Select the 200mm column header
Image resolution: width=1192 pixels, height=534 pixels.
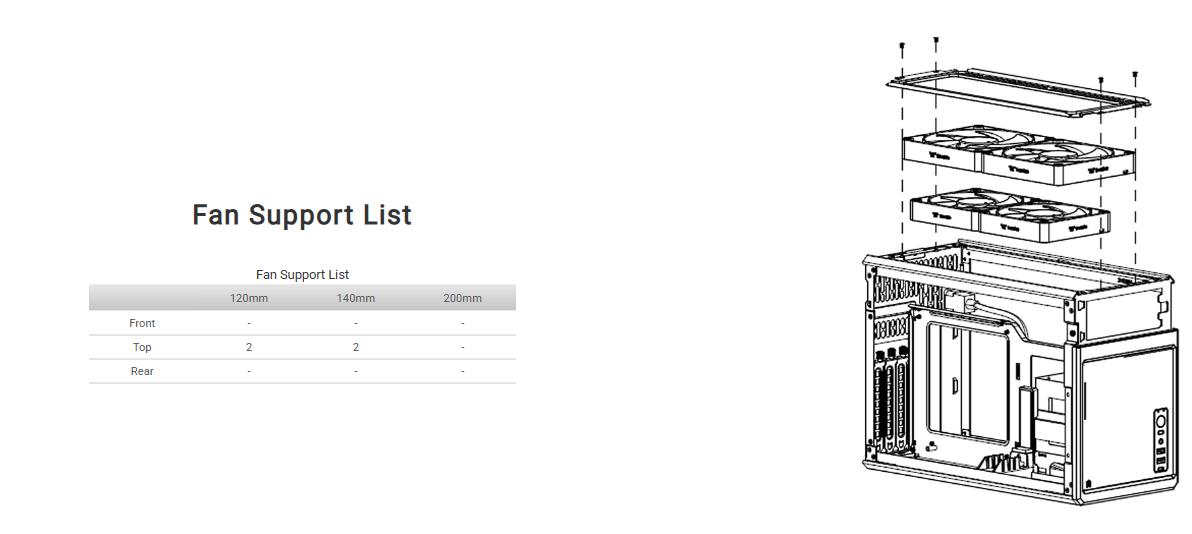point(463,298)
